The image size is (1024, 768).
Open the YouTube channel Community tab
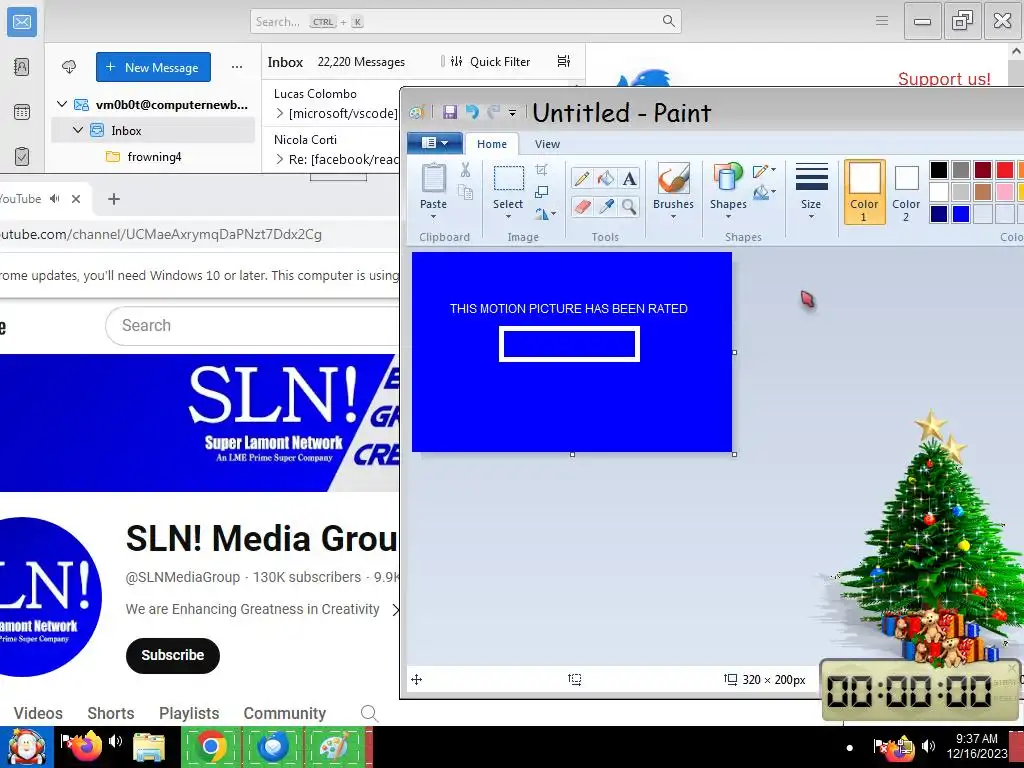(285, 713)
